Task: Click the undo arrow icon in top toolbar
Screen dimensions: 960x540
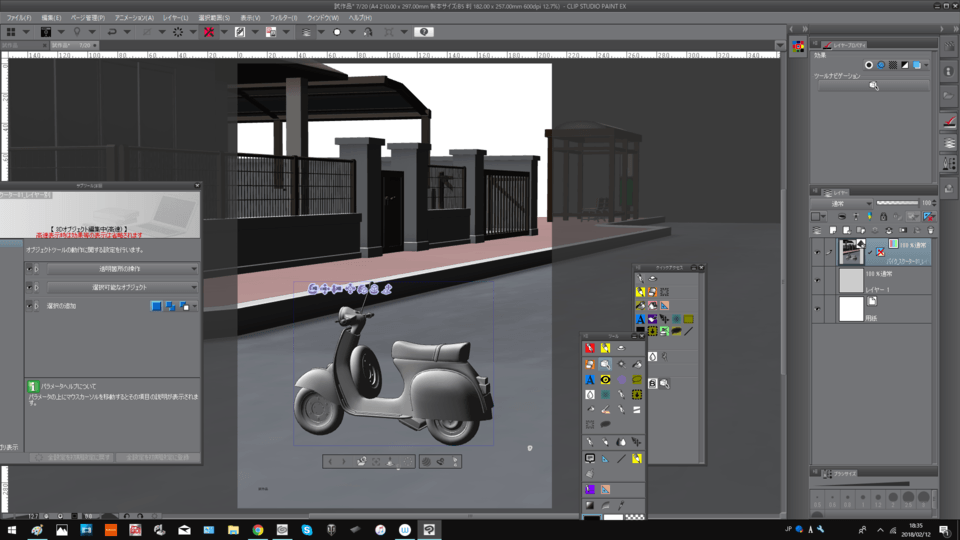Action: (x=112, y=32)
